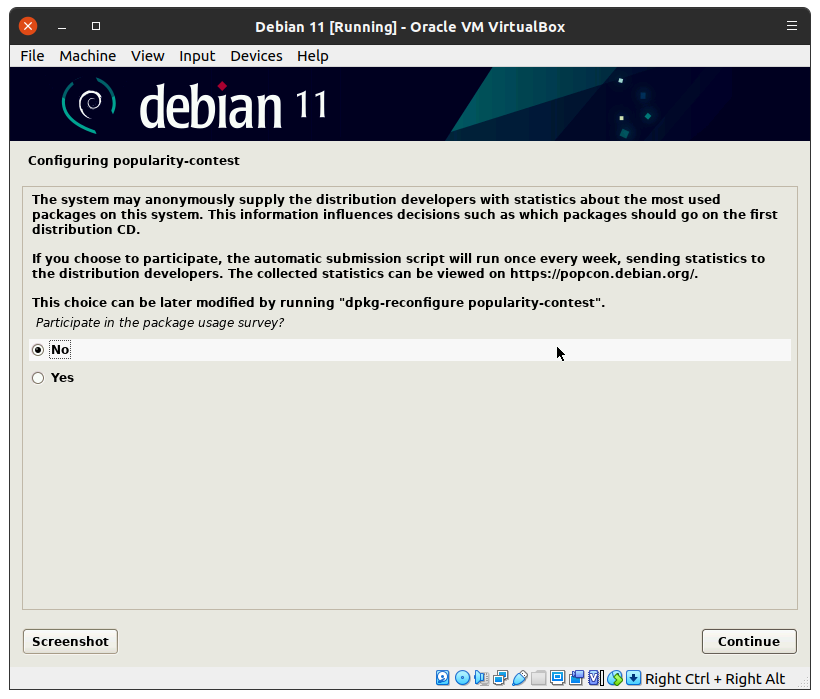The height and width of the screenshot is (699, 820).
Task: Click the audio status bar icon
Action: (481, 678)
